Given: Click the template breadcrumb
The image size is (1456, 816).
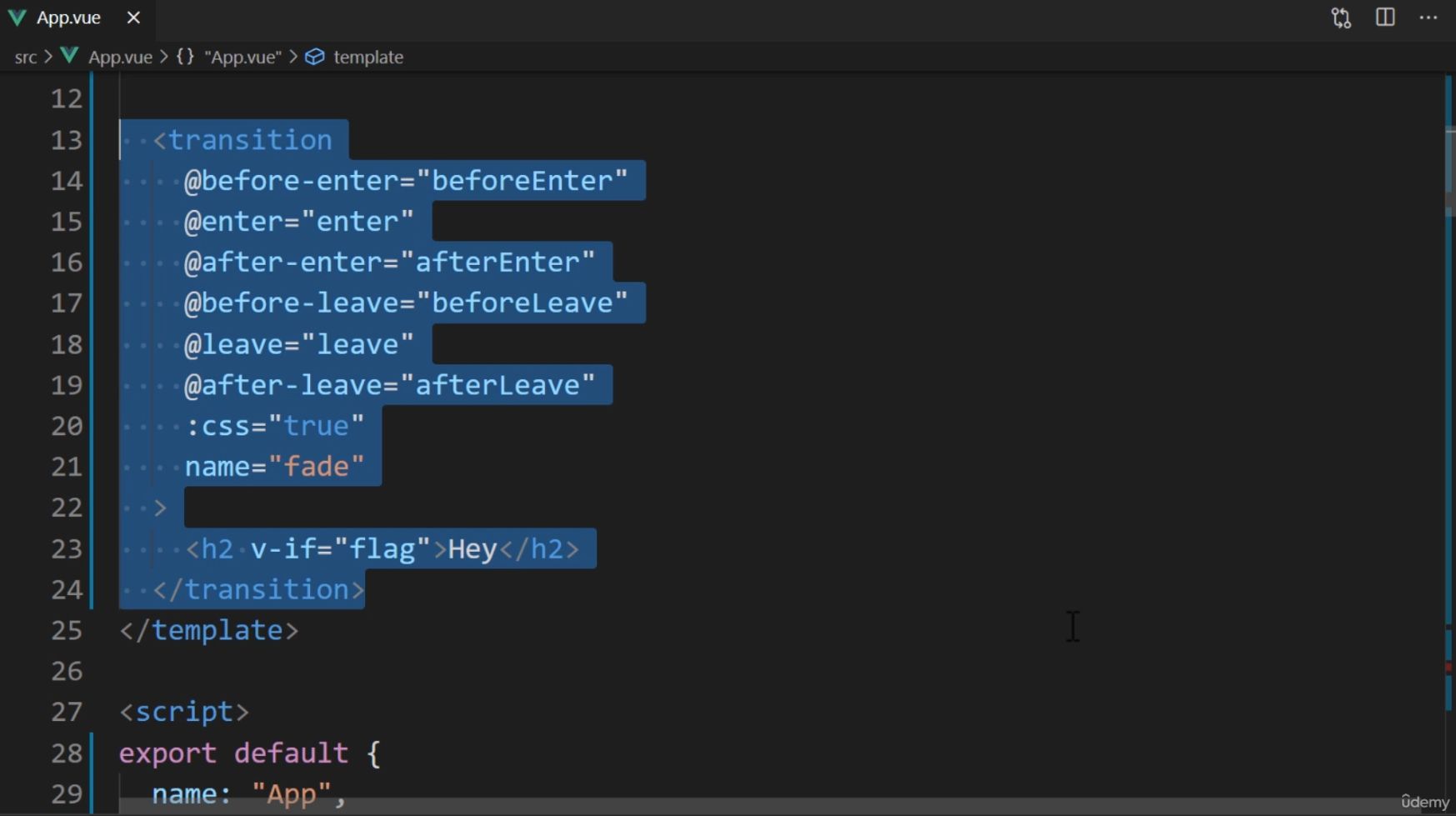Looking at the screenshot, I should 368,57.
